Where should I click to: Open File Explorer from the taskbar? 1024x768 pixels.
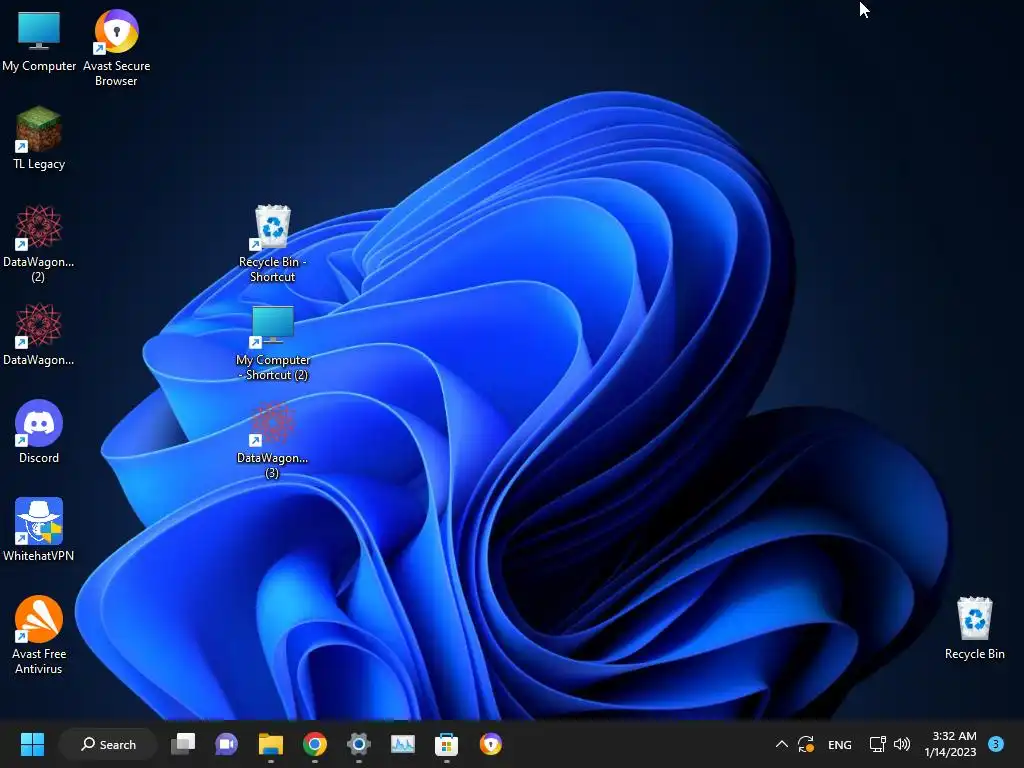tap(270, 744)
